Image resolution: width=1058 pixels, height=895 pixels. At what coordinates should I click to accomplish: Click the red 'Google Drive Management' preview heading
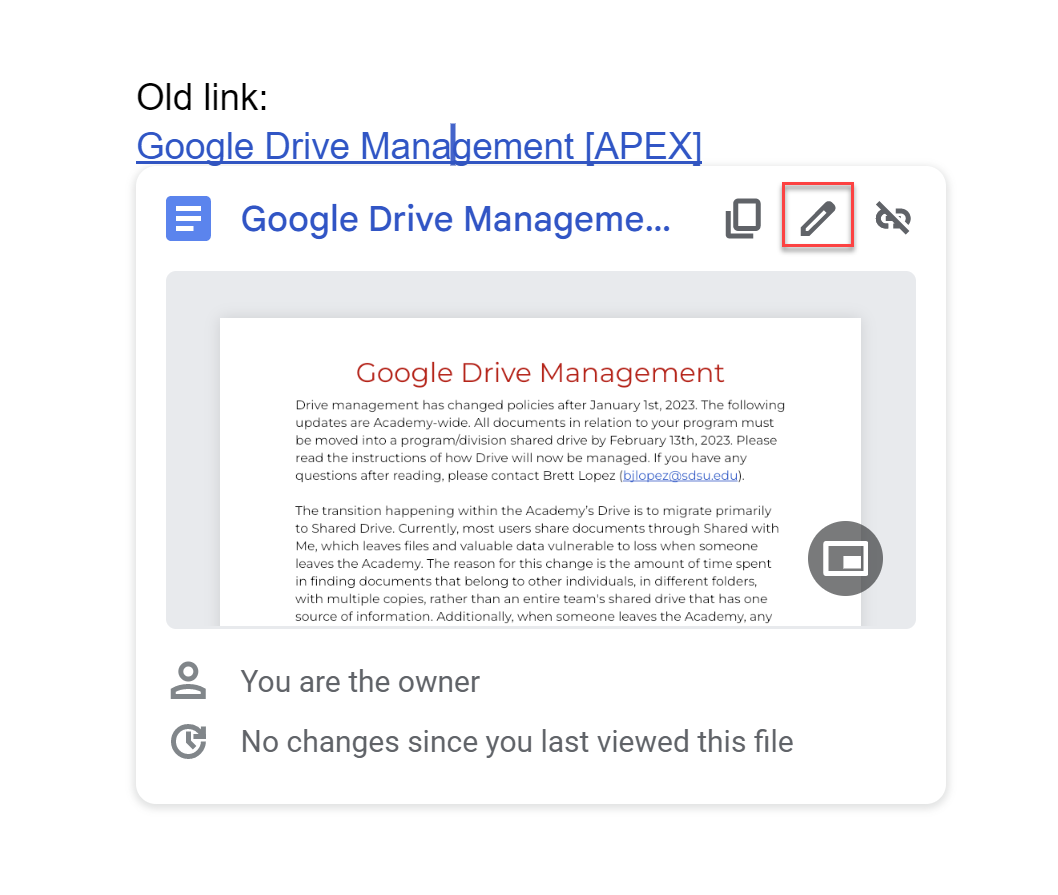(x=540, y=373)
